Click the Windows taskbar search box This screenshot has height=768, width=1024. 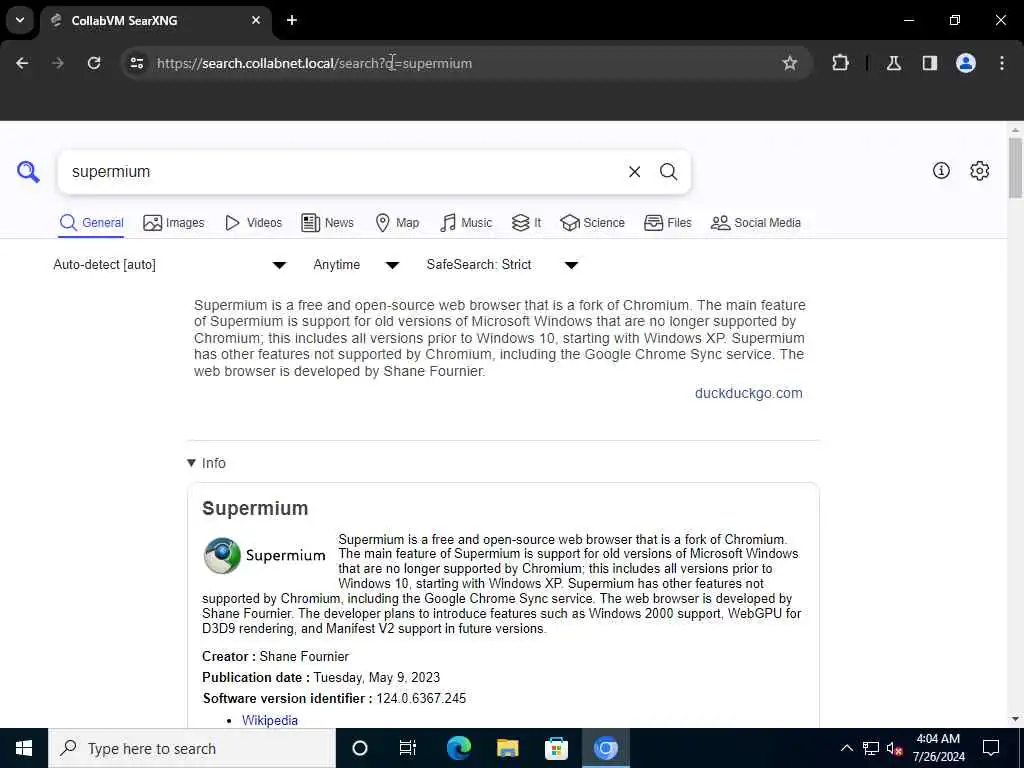[x=192, y=748]
